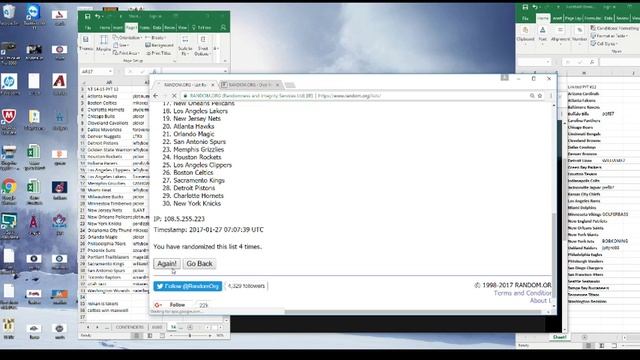The height and width of the screenshot is (360, 640).
Task: Open Themes dropdown in left Excel ribbon
Action: point(86,44)
